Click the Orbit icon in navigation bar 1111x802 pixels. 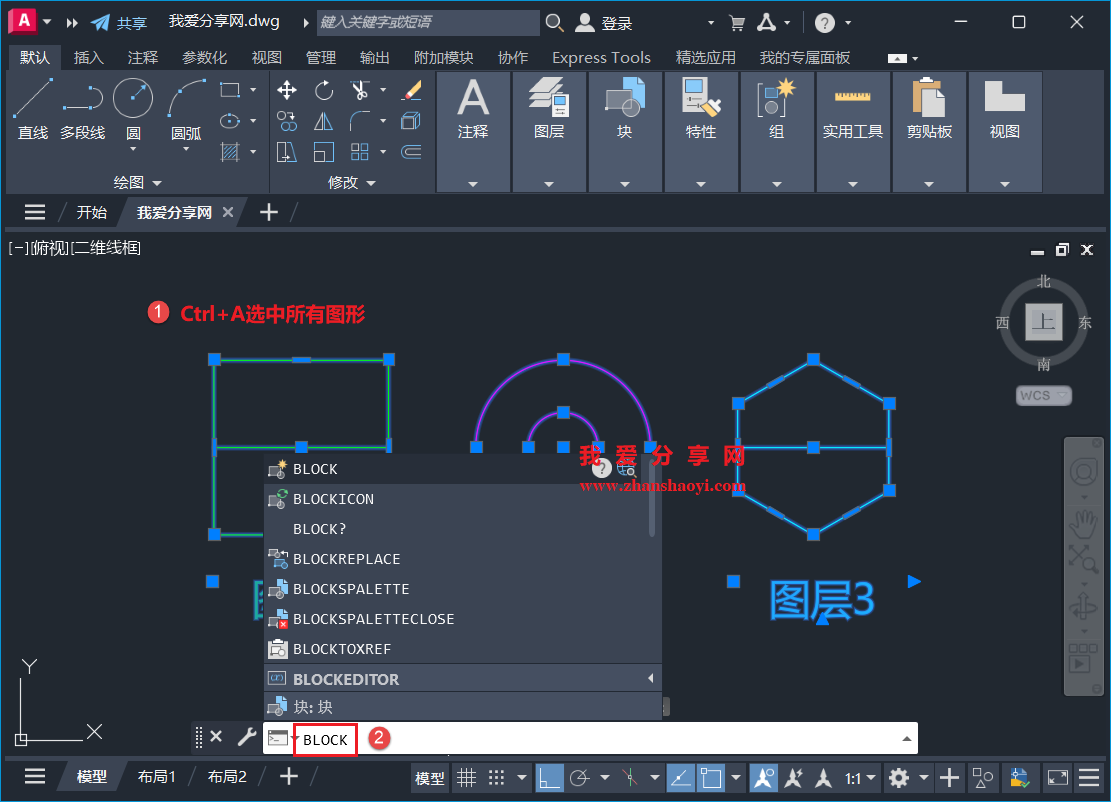click(x=1084, y=605)
